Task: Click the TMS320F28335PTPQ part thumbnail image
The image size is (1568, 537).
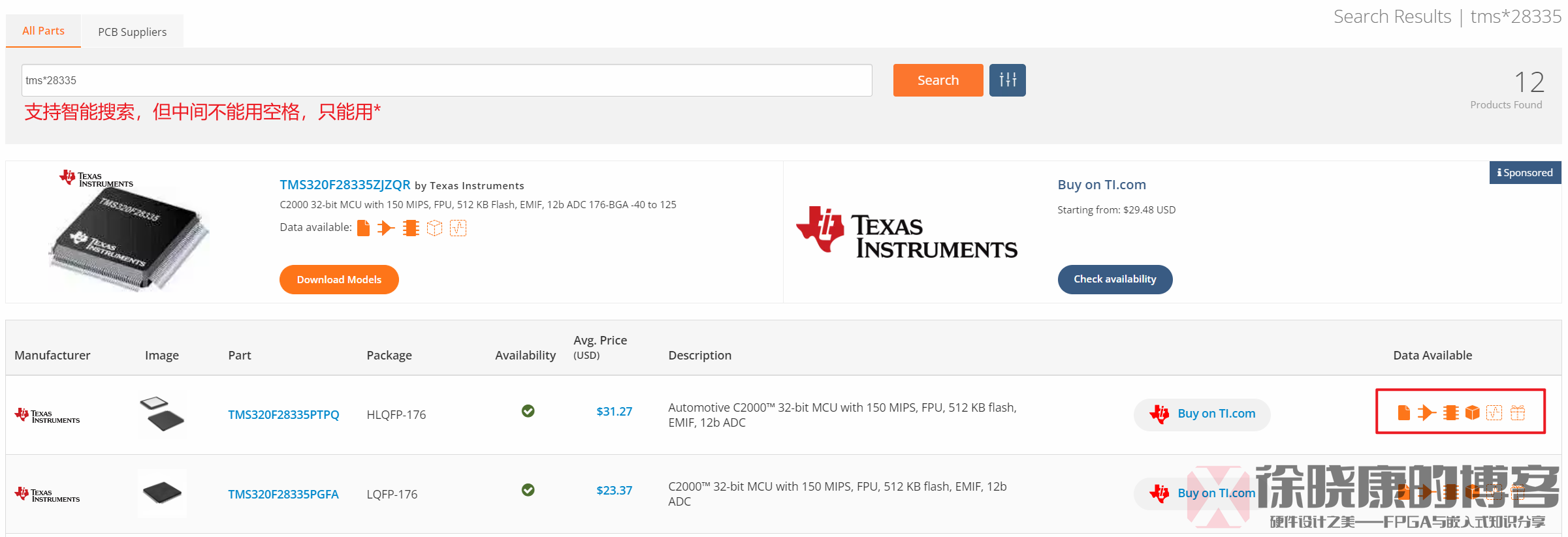Action: click(x=162, y=414)
